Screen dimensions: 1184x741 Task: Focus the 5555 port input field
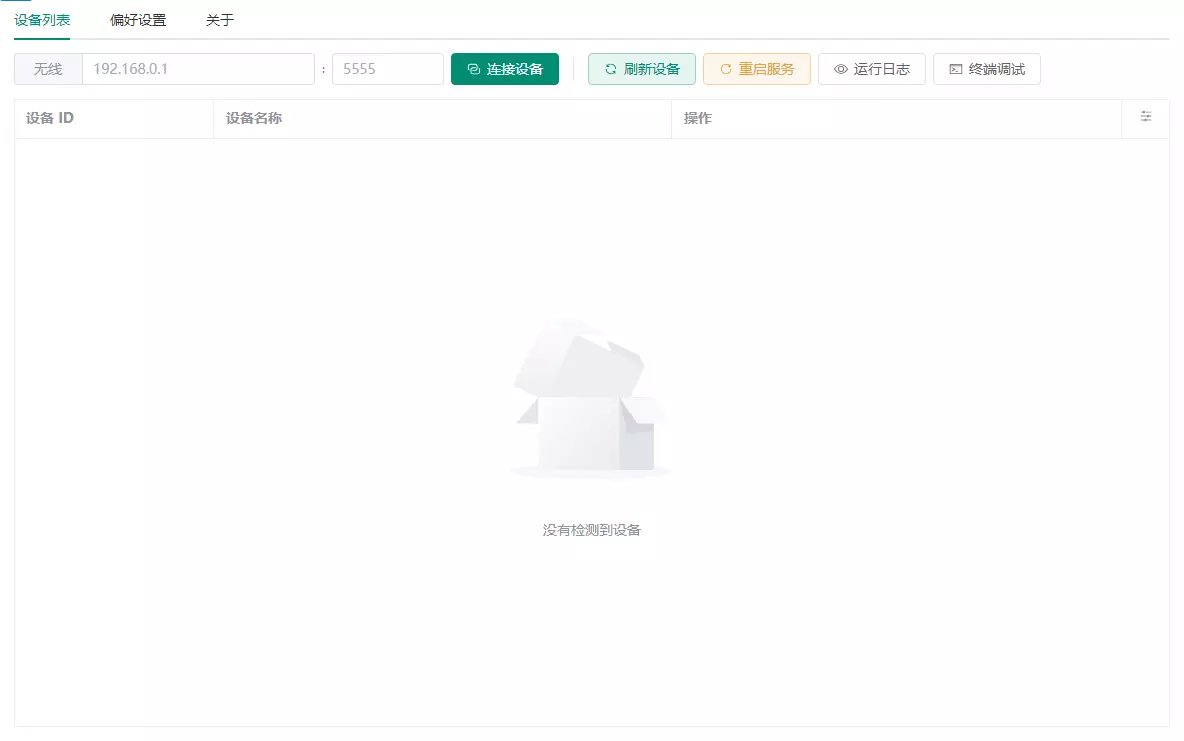387,70
